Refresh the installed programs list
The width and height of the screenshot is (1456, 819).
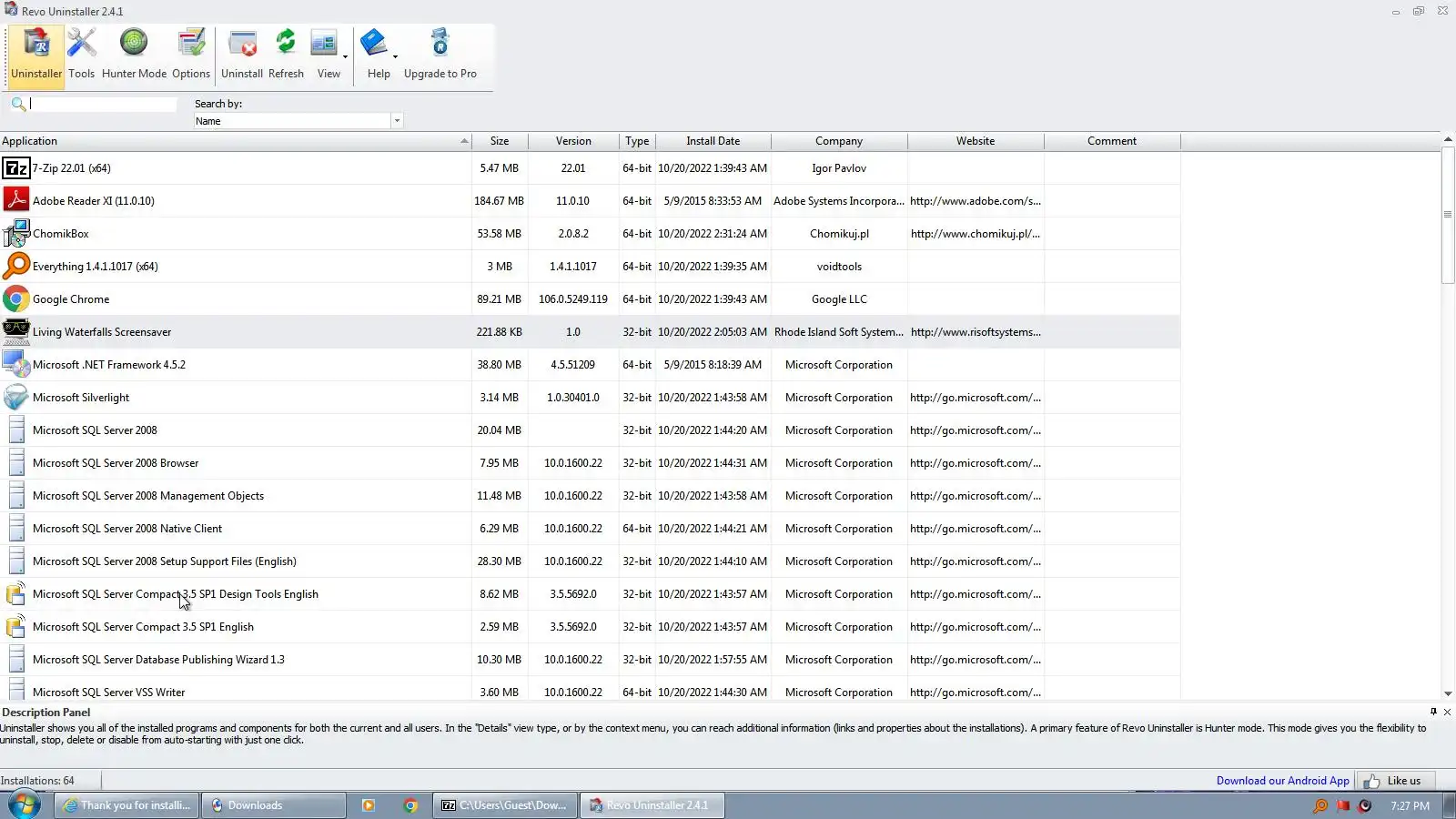[286, 56]
